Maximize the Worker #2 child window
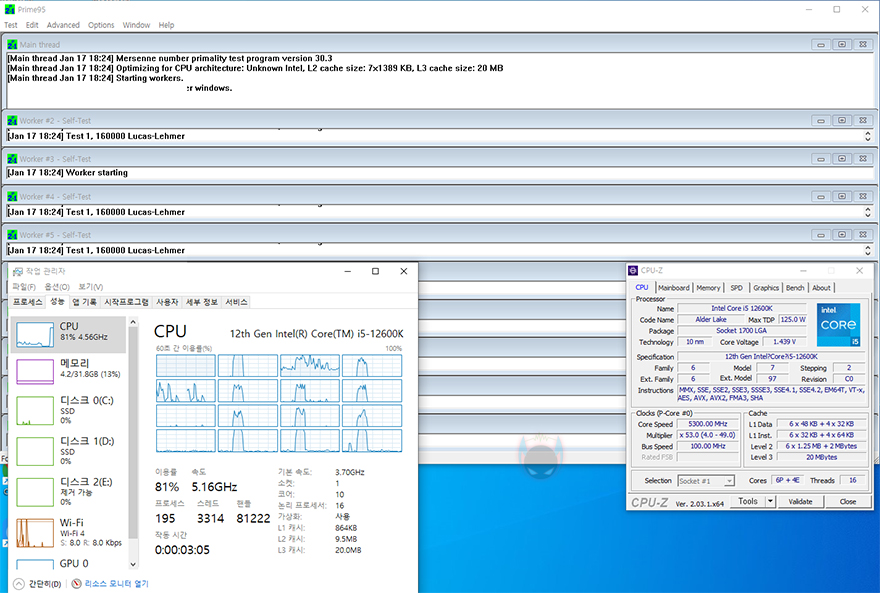 (x=842, y=121)
